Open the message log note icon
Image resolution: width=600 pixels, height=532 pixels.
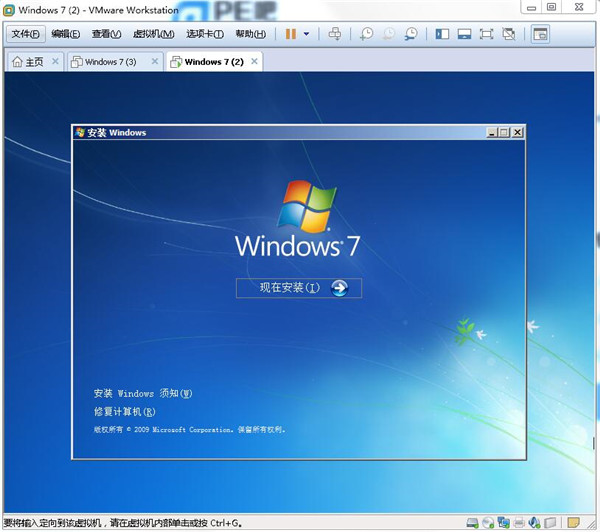tap(573, 522)
